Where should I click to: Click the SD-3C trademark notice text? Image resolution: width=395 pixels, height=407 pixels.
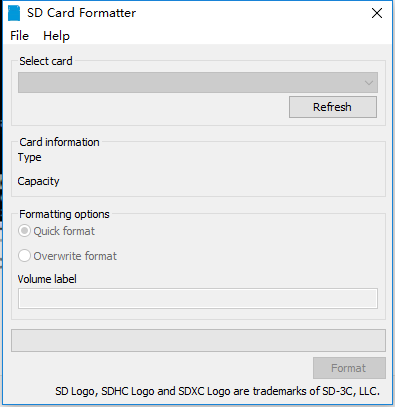click(217, 391)
